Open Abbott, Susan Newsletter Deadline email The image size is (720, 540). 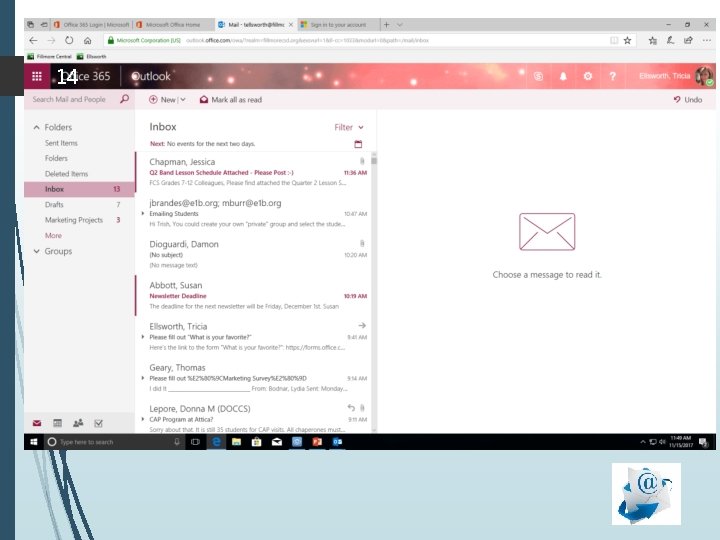[x=253, y=296]
